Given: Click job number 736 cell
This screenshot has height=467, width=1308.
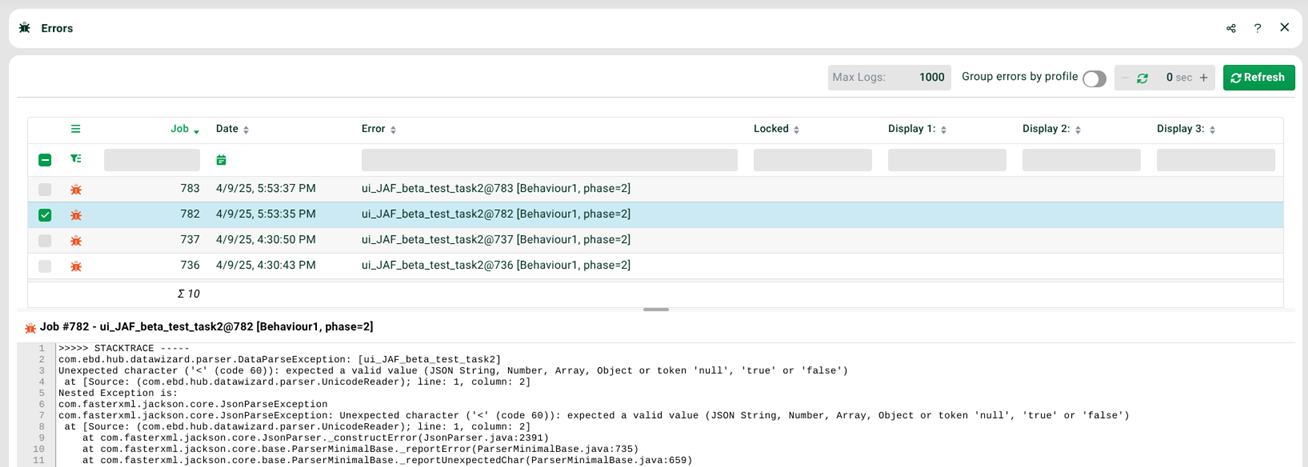Looking at the screenshot, I should [x=190, y=266].
